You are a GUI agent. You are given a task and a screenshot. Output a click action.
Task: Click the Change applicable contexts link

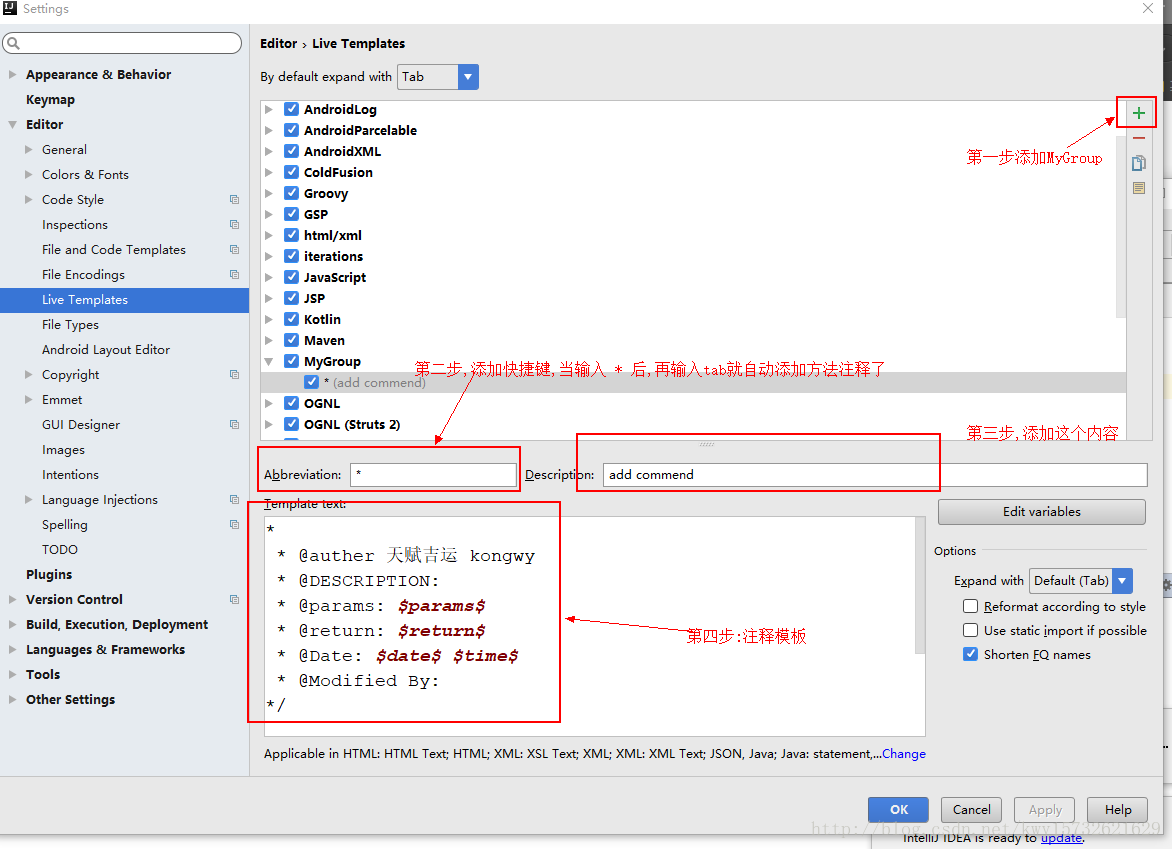pos(904,754)
